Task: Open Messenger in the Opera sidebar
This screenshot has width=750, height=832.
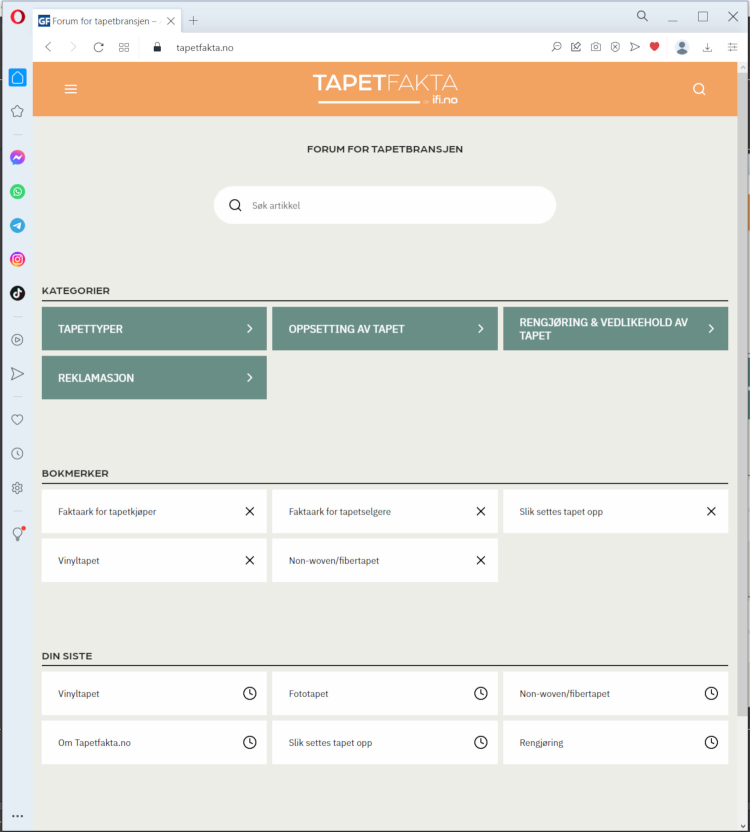Action: click(x=17, y=158)
